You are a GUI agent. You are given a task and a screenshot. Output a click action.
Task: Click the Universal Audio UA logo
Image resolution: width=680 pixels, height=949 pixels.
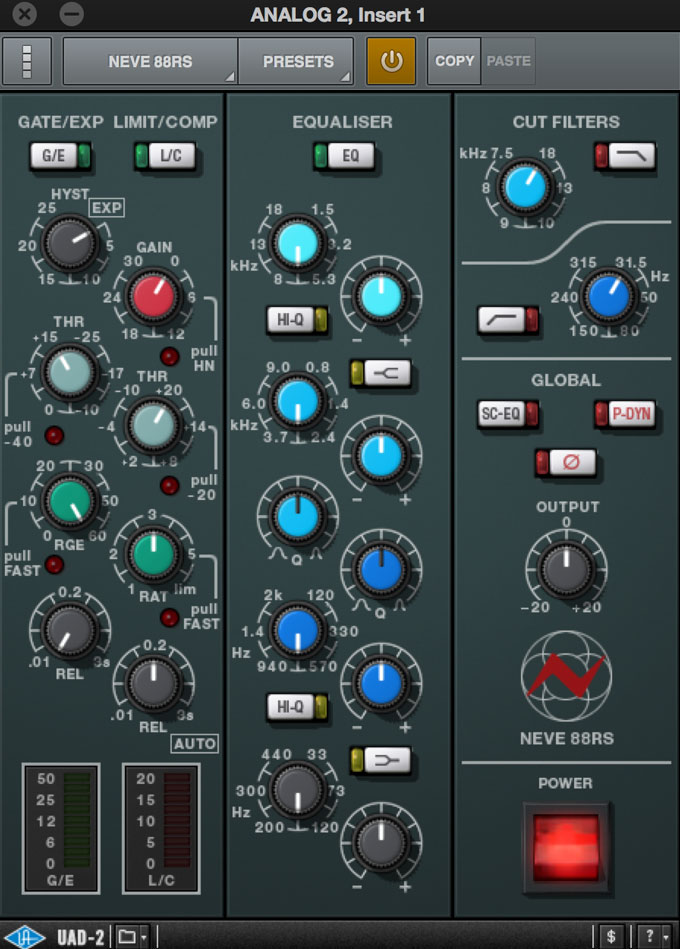tap(25, 936)
